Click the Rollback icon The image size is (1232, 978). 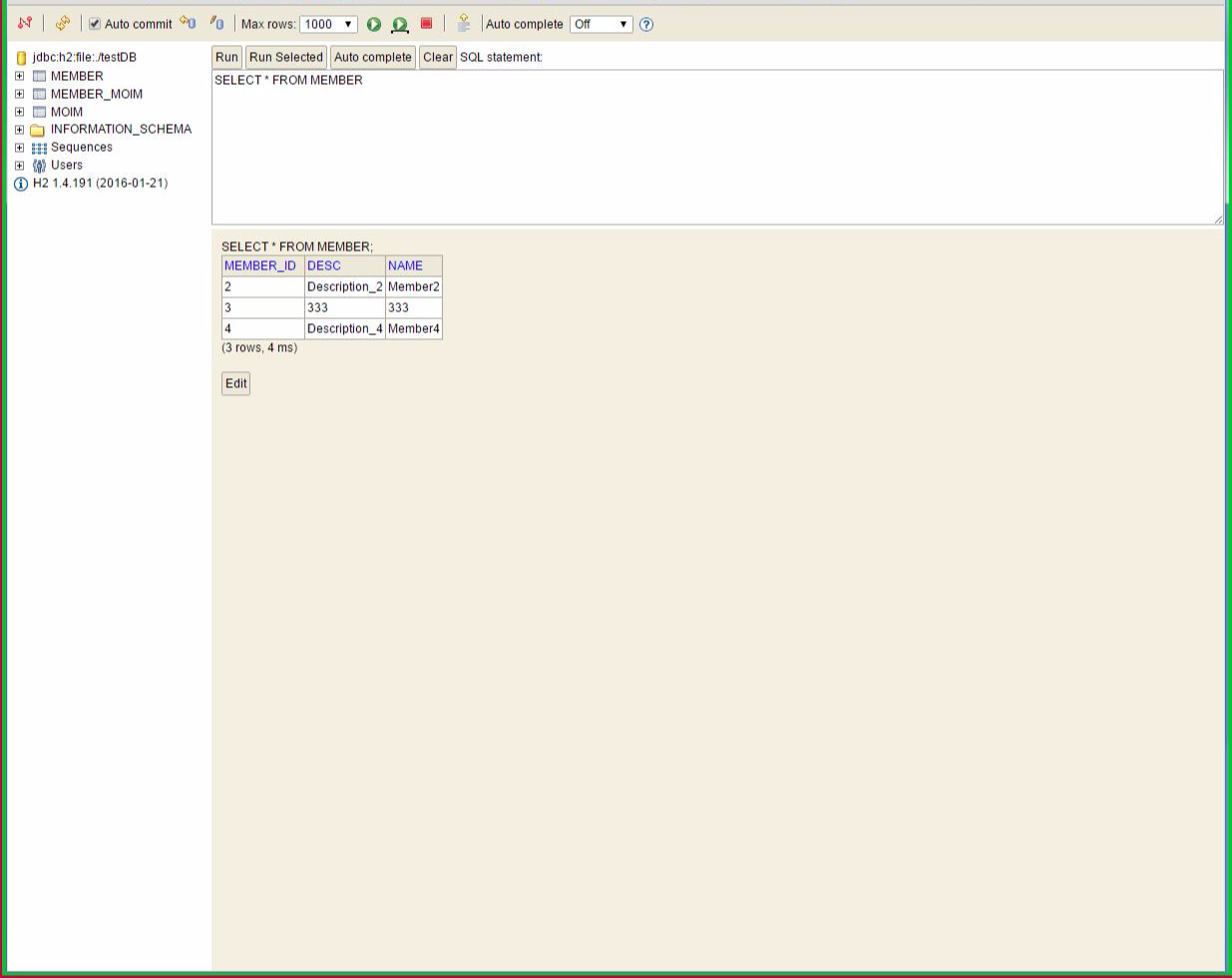tap(188, 23)
